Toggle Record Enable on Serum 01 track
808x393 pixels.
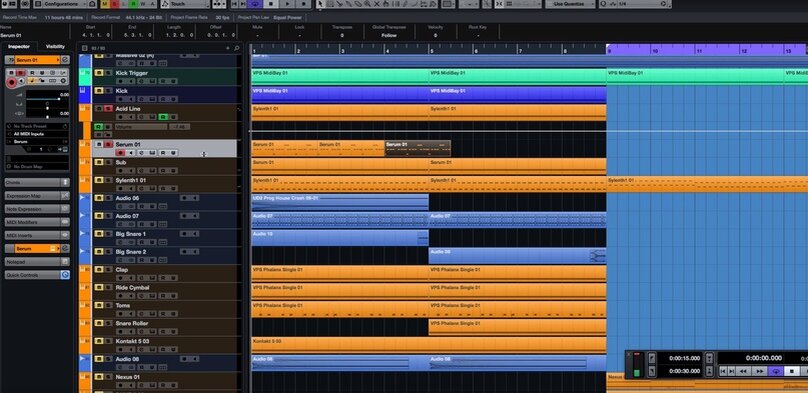(x=121, y=153)
